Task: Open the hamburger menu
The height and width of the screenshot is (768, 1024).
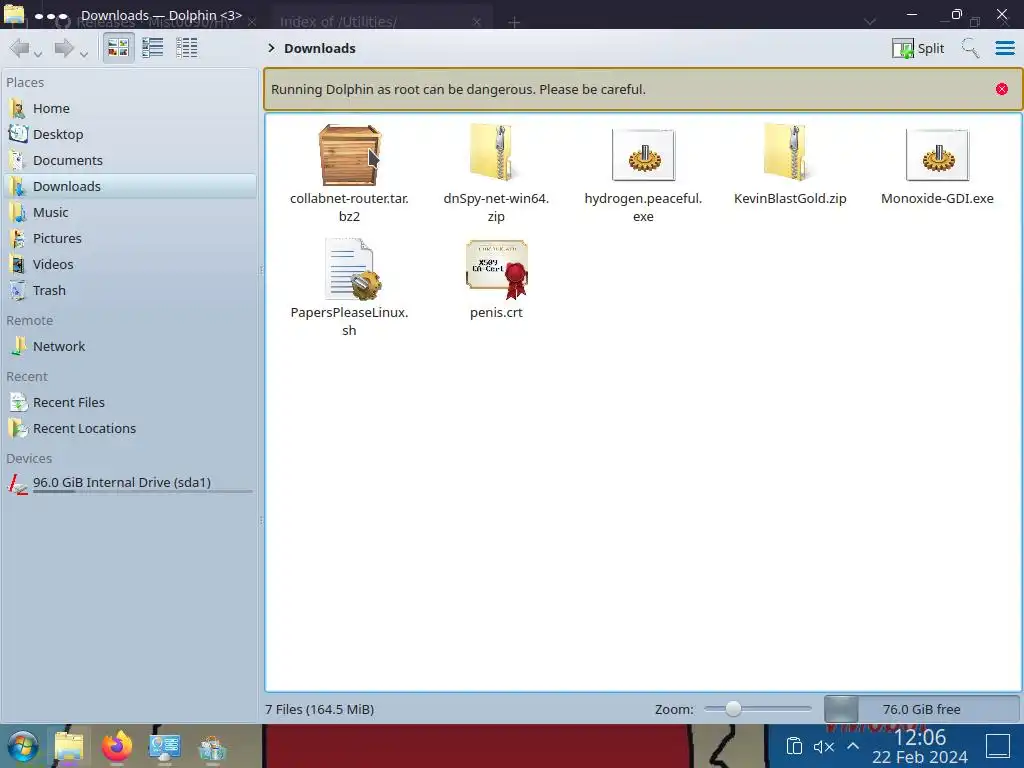Action: (1005, 48)
